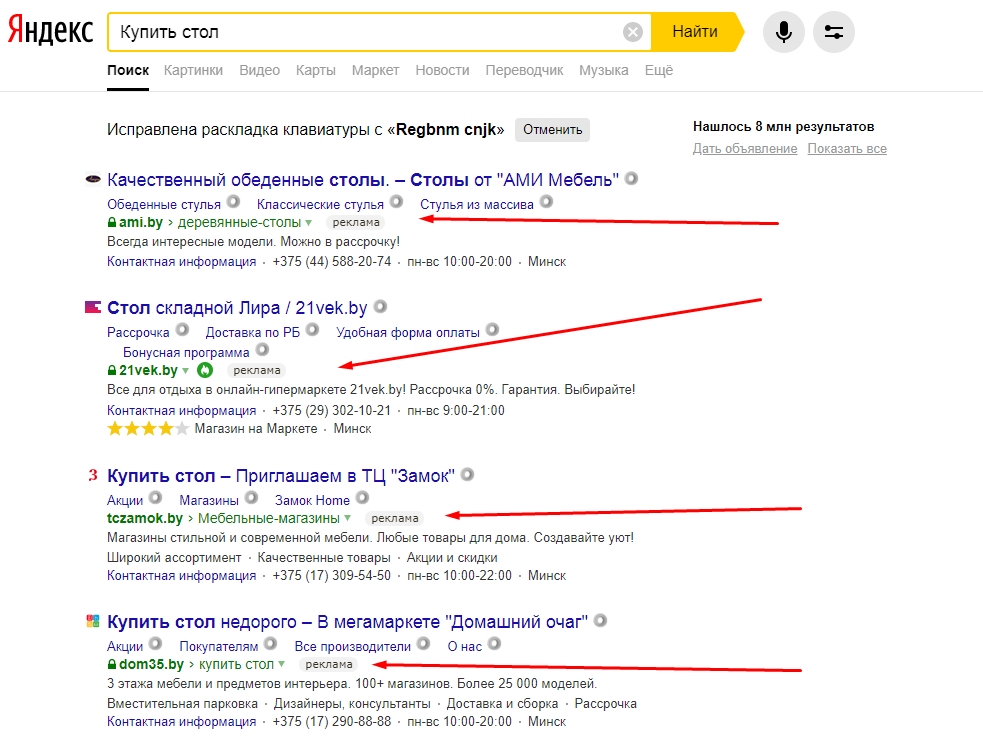Screen dimensions: 983x747
Task: Open the Новости tab
Action: click(x=443, y=70)
